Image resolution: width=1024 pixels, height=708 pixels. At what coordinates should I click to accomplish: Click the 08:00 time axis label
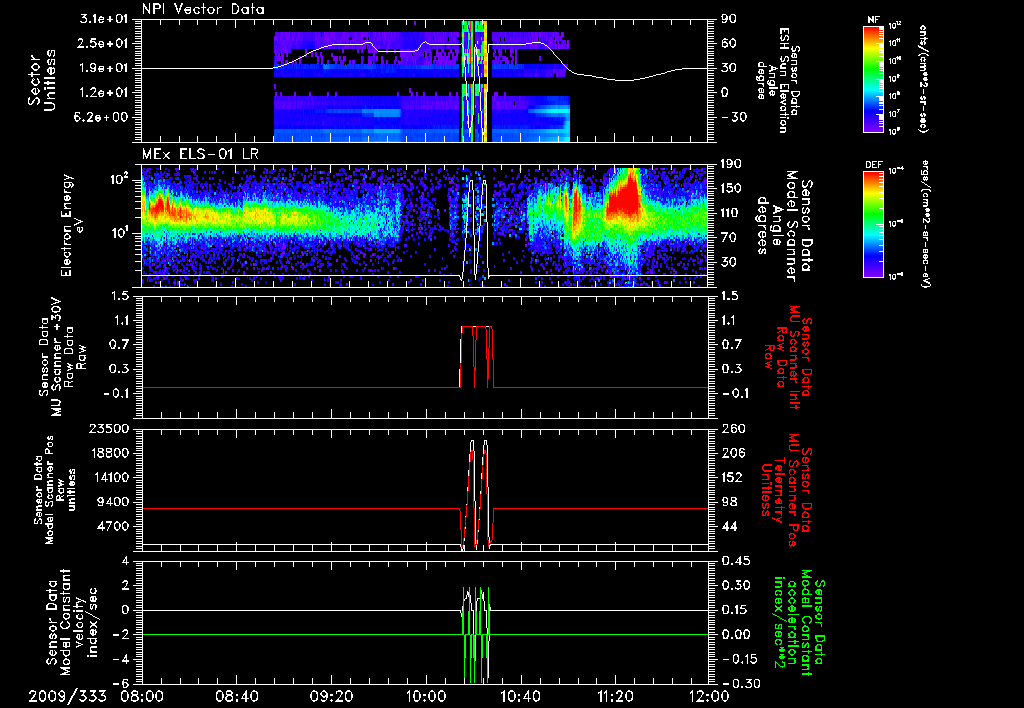click(x=142, y=697)
